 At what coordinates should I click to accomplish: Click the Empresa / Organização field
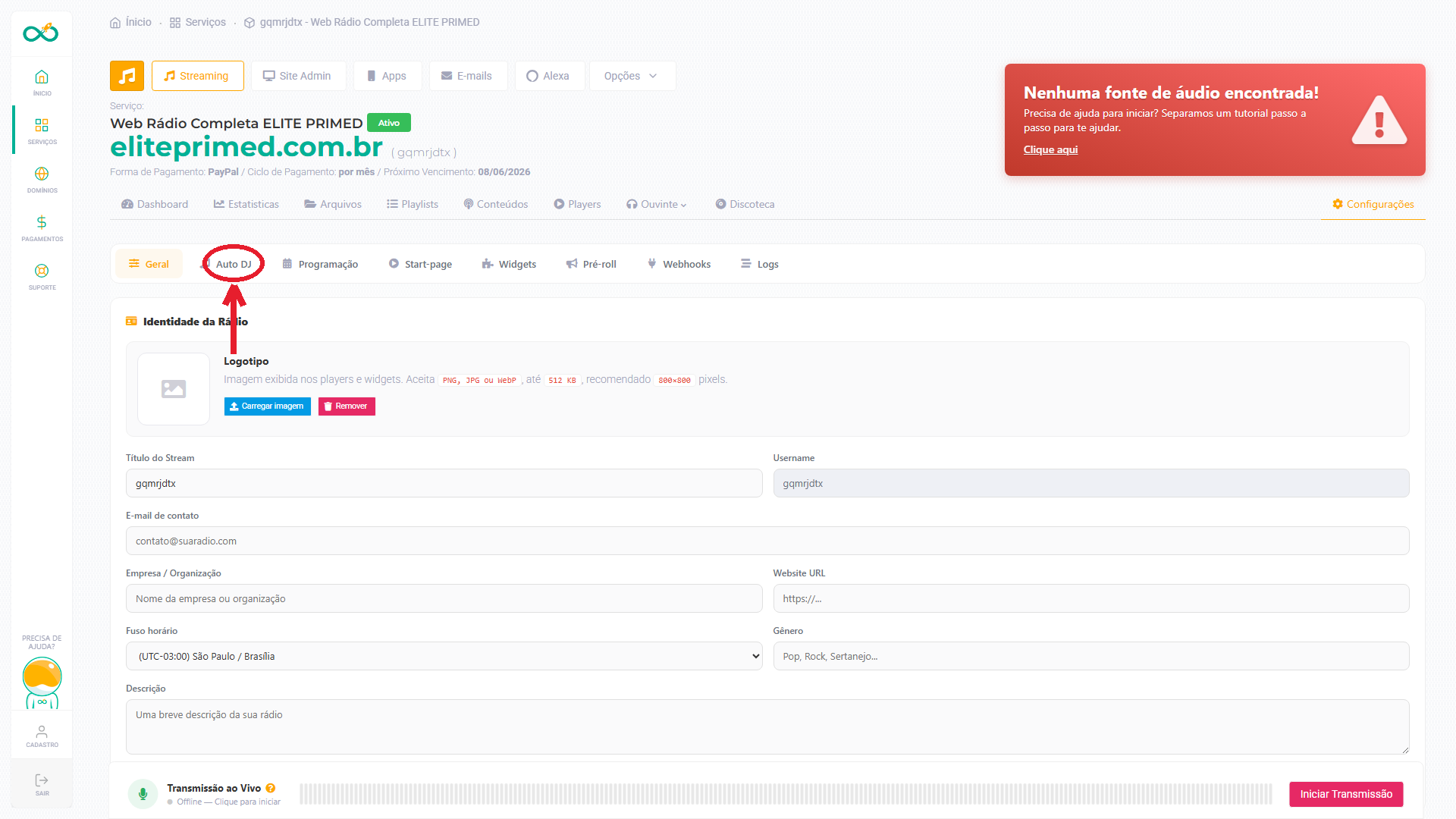point(444,598)
